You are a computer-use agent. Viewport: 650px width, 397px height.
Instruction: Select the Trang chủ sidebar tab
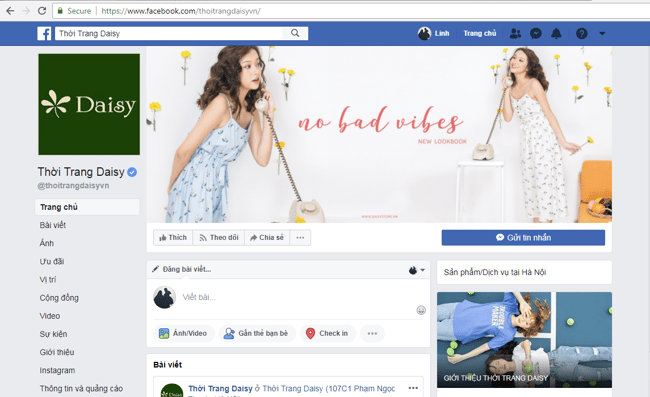tap(87, 207)
